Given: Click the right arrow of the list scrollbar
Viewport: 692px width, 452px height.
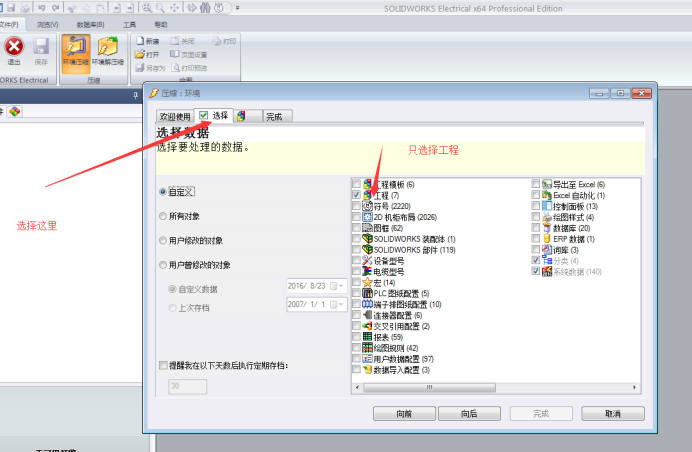Looking at the screenshot, I should coord(635,387).
